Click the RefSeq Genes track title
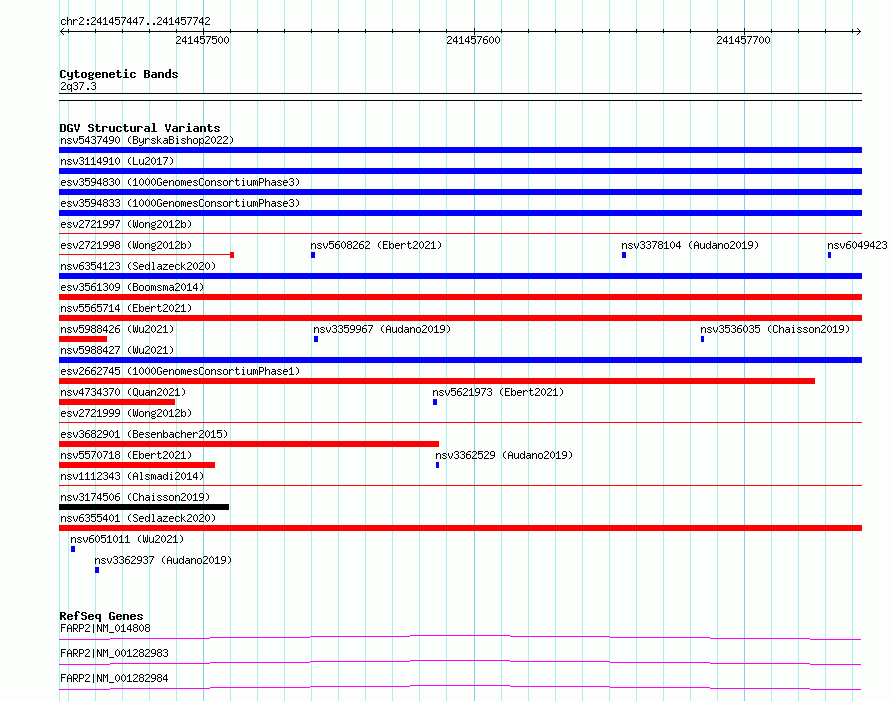The height and width of the screenshot is (701, 890). coord(101,616)
